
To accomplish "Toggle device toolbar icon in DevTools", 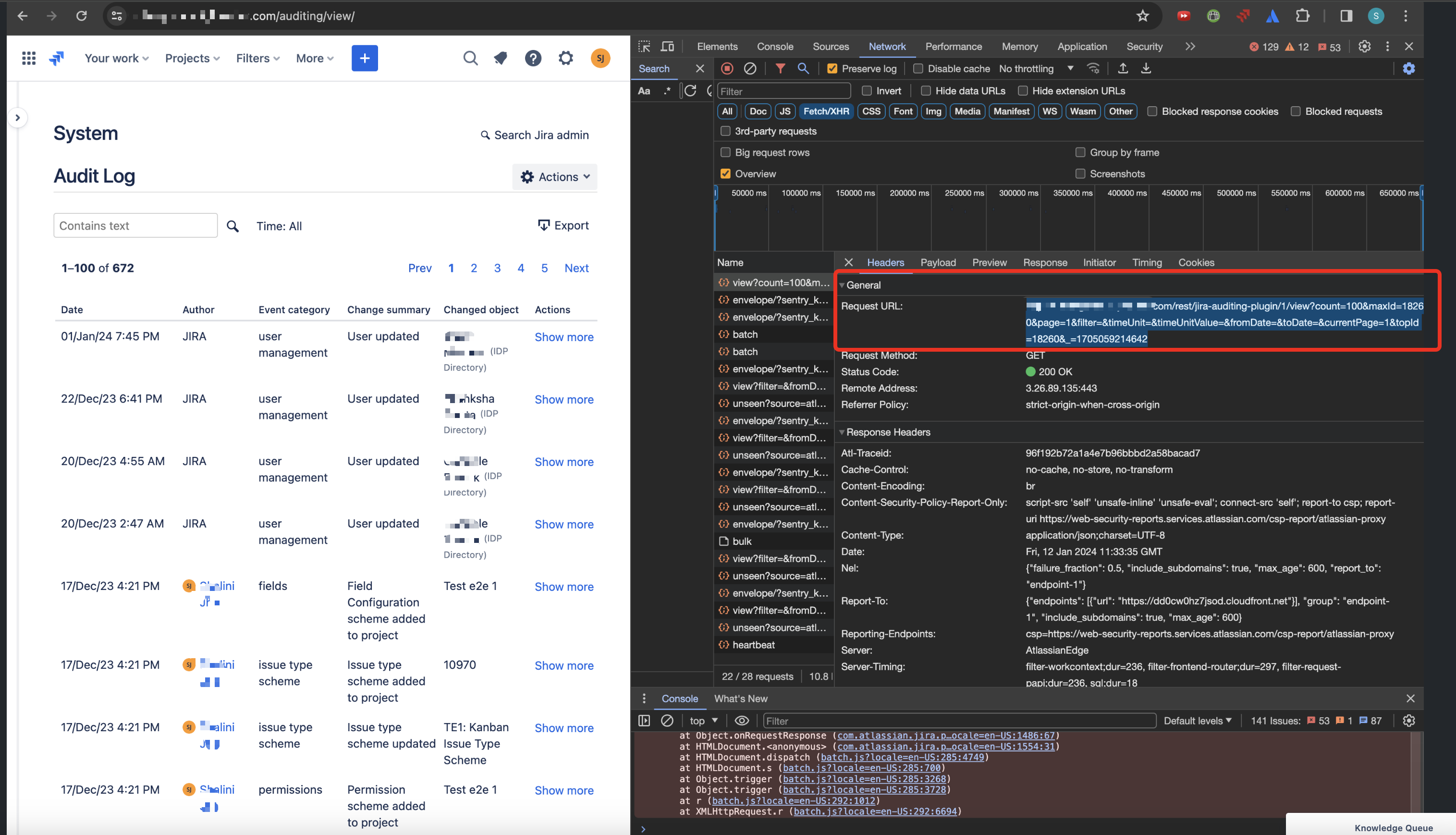I will coord(667,47).
